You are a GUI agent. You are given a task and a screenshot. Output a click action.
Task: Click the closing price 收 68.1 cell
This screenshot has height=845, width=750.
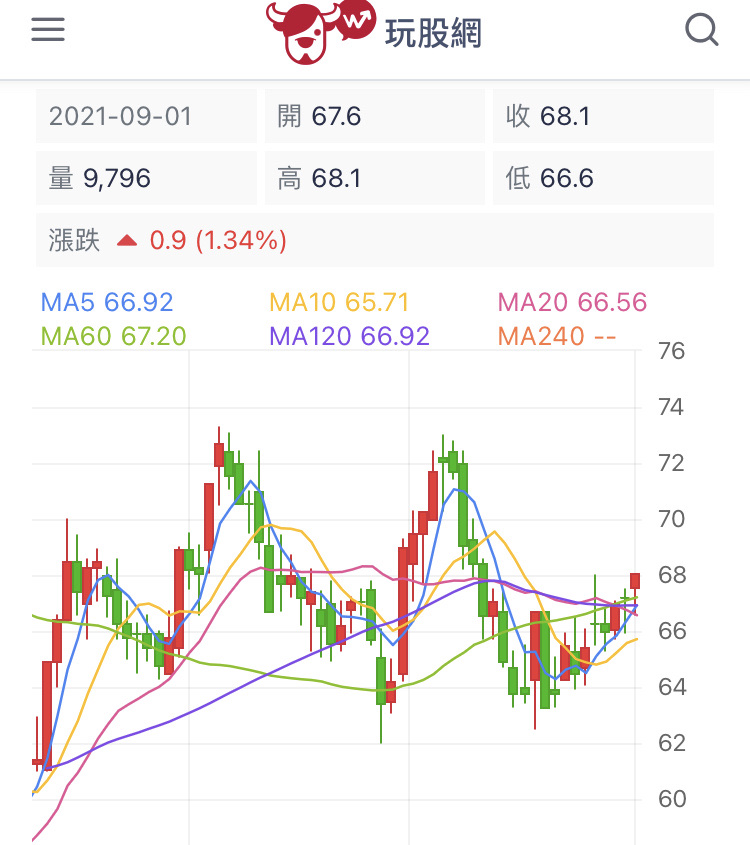(603, 116)
